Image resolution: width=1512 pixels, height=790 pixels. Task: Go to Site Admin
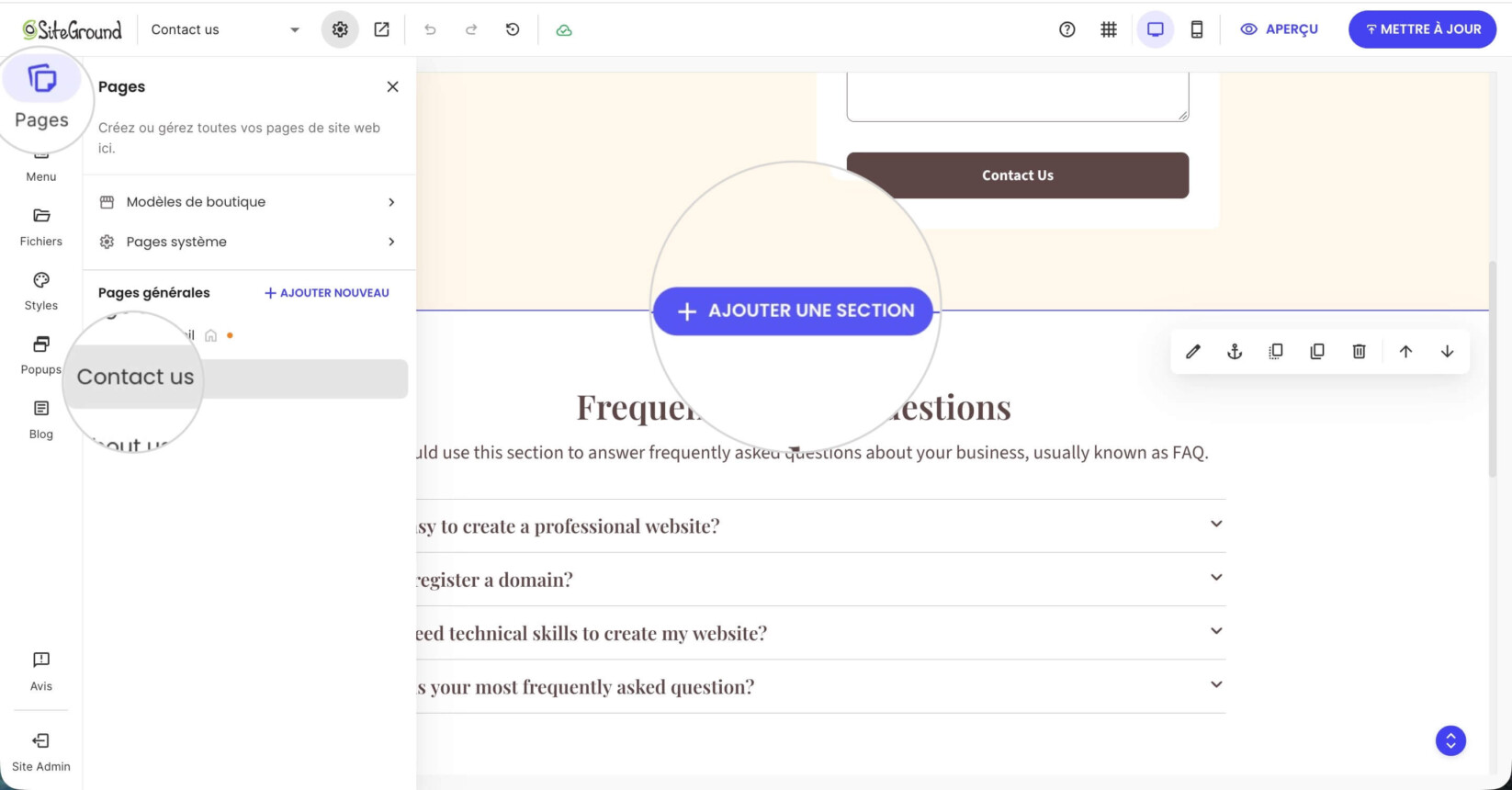41,752
